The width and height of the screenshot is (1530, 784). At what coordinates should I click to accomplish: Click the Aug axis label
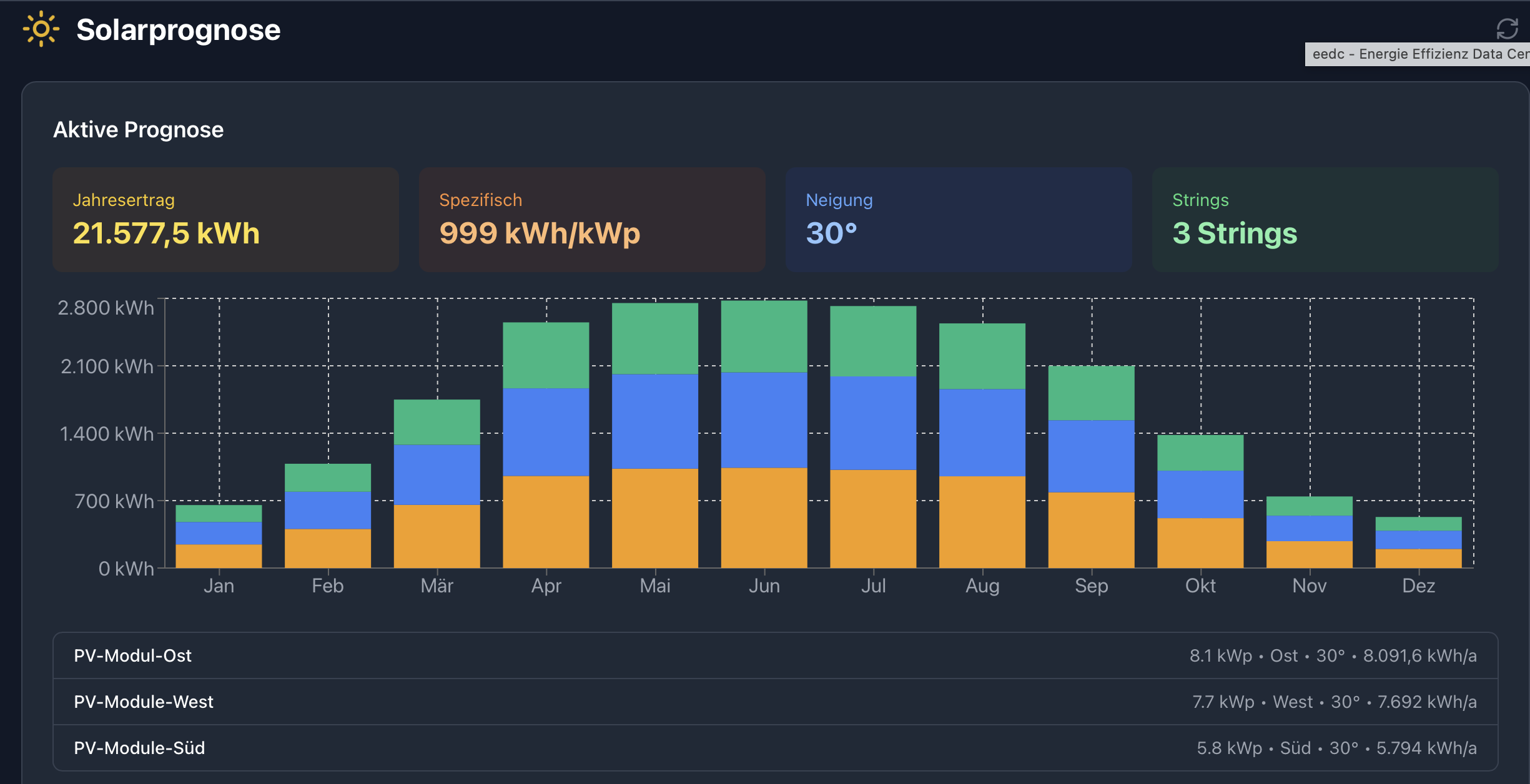982,586
